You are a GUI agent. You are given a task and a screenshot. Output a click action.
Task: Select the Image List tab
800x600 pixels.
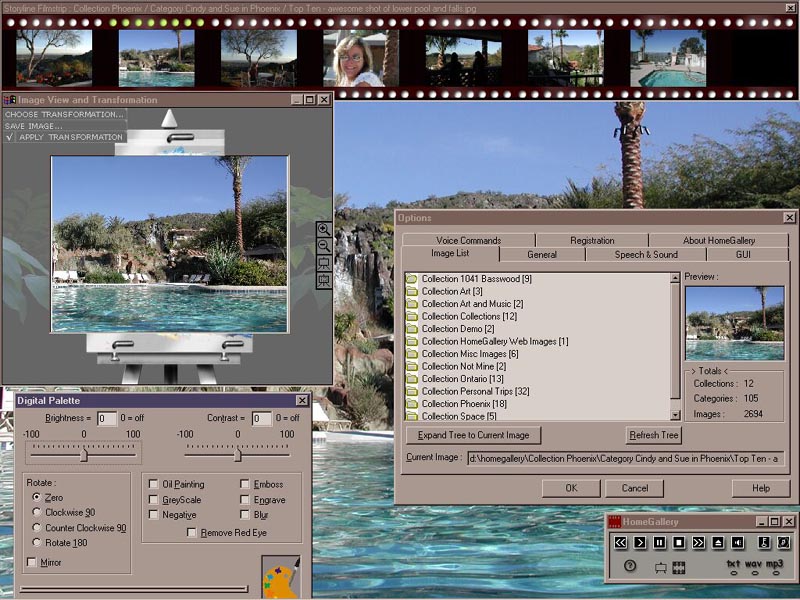(x=450, y=254)
